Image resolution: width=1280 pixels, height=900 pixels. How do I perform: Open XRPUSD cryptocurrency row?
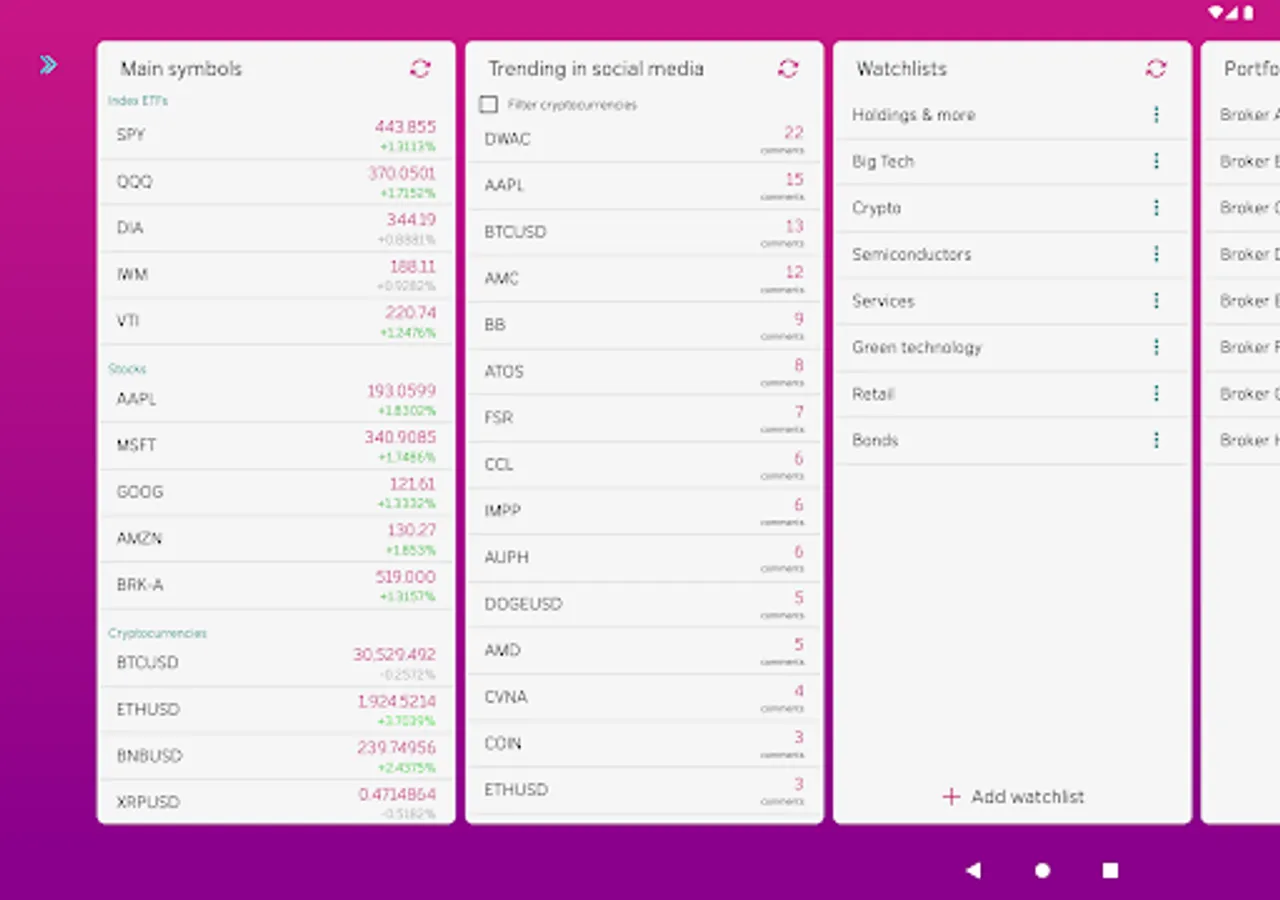tap(276, 802)
